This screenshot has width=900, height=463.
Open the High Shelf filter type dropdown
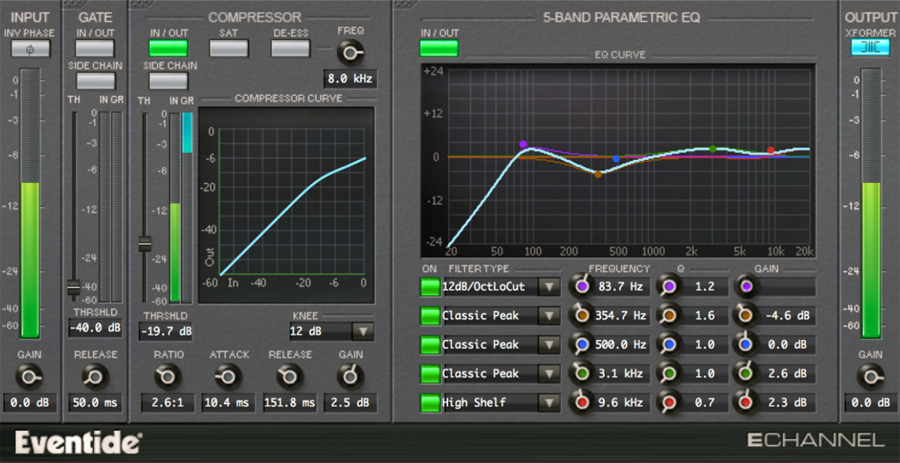point(549,403)
